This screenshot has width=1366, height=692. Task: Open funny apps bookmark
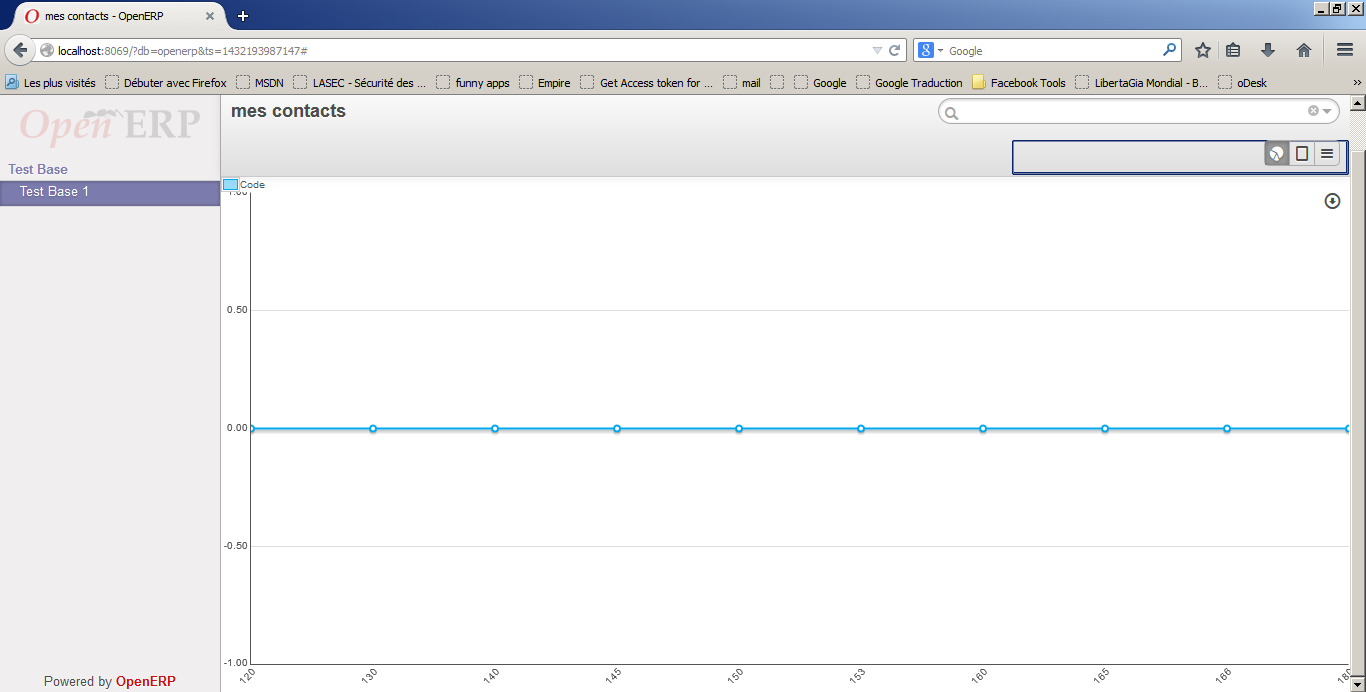click(473, 83)
